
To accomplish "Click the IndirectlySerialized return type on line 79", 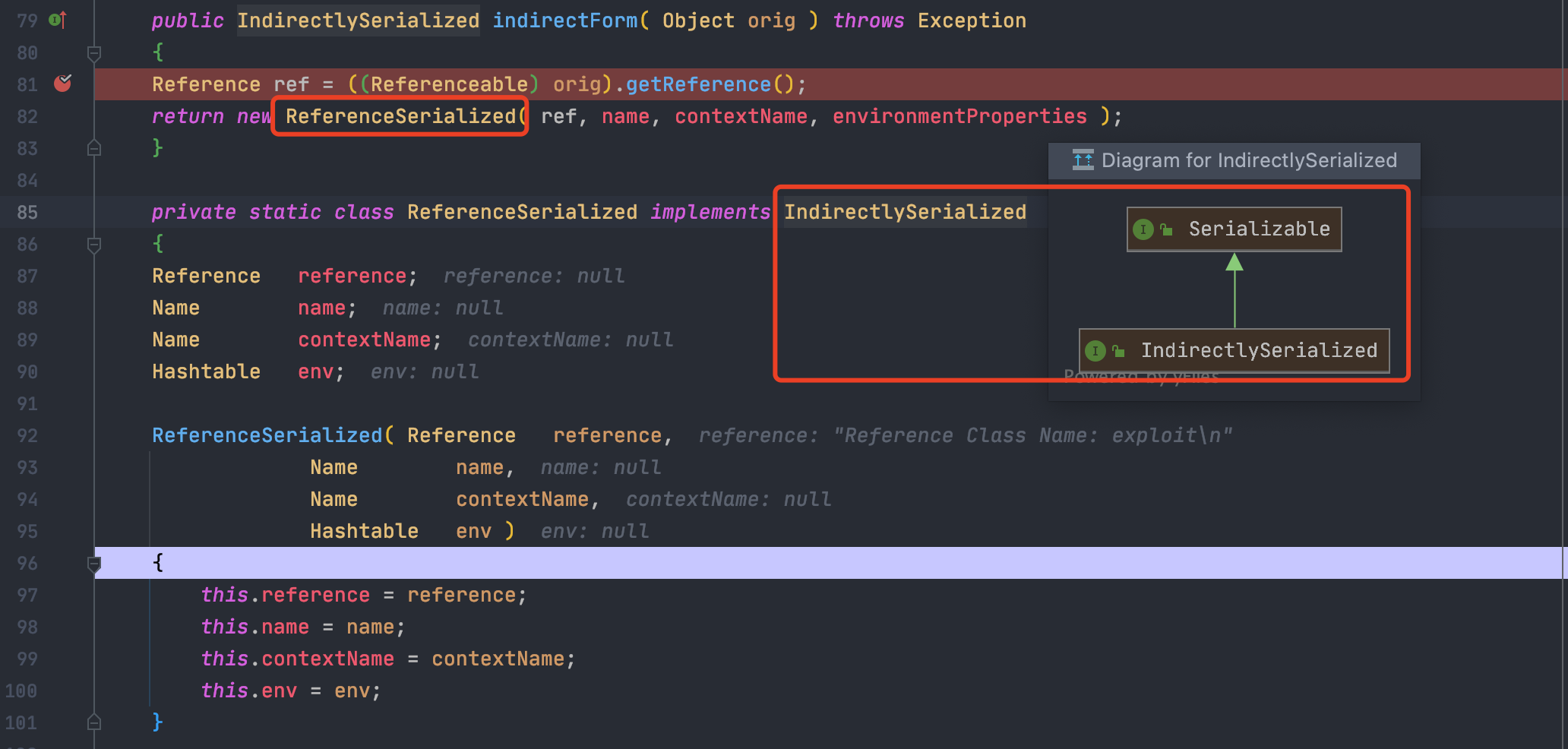I will 358,21.
